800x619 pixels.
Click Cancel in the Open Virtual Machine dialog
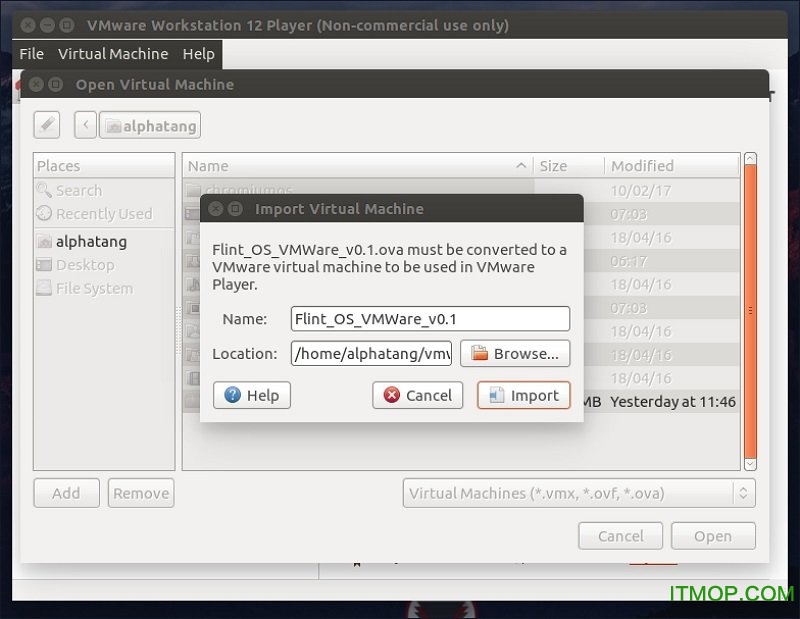point(620,536)
